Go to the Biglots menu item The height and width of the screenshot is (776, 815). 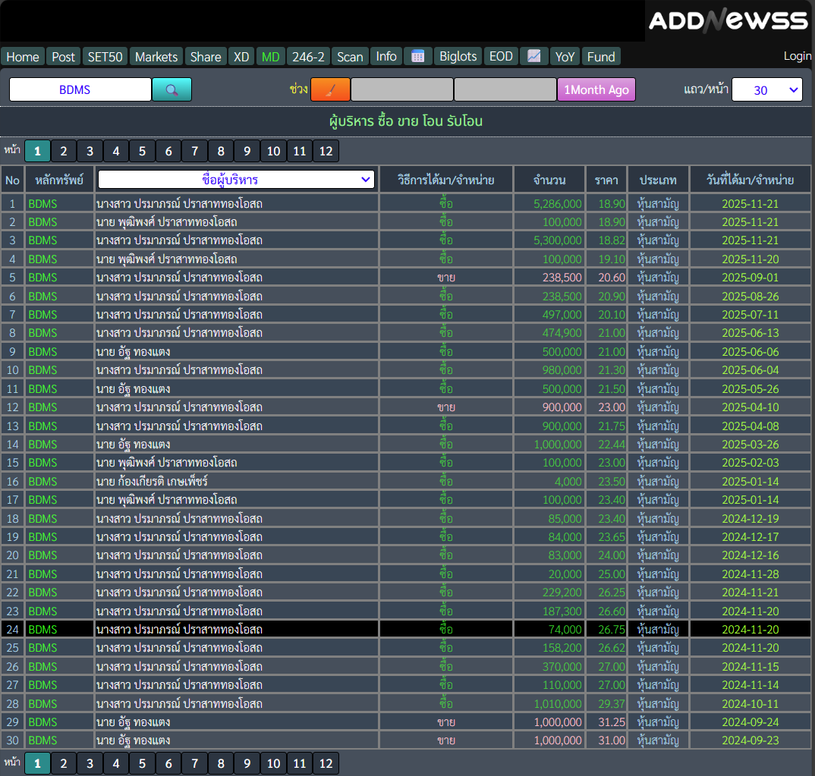click(458, 57)
